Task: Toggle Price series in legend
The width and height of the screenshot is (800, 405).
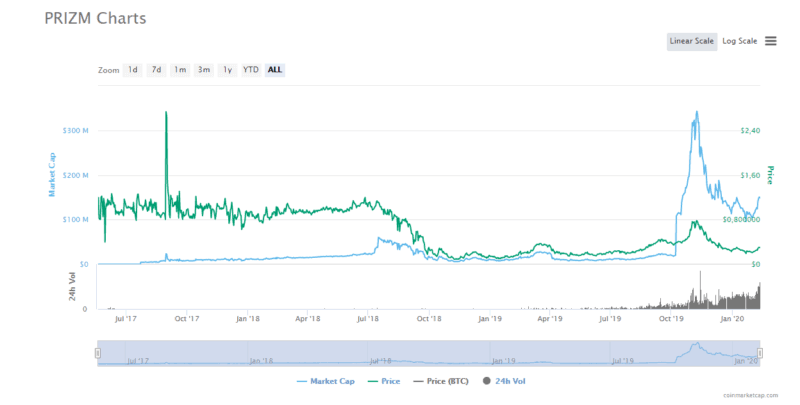Action: tap(384, 382)
